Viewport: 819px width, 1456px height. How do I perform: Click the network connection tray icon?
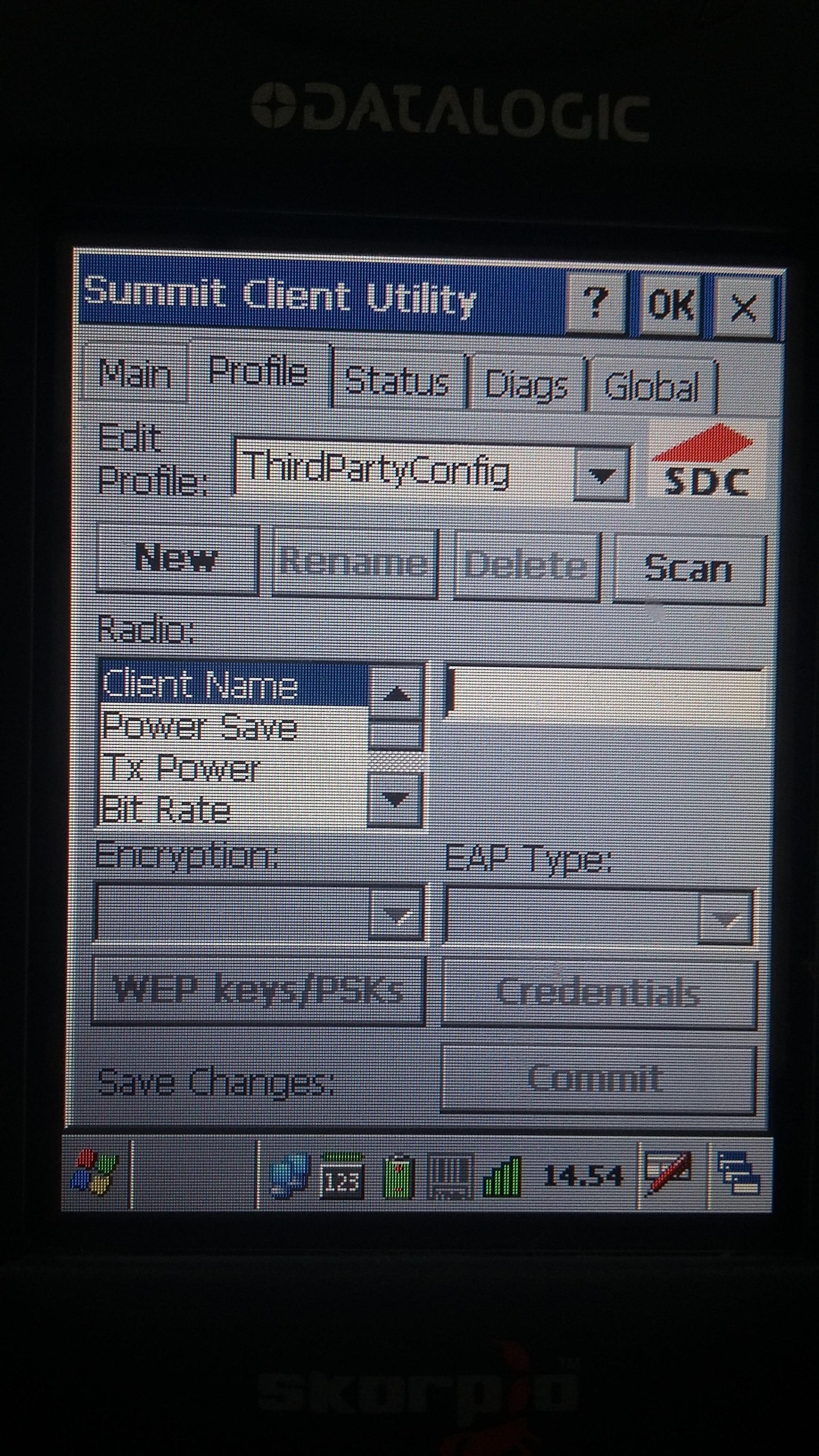[290, 1176]
